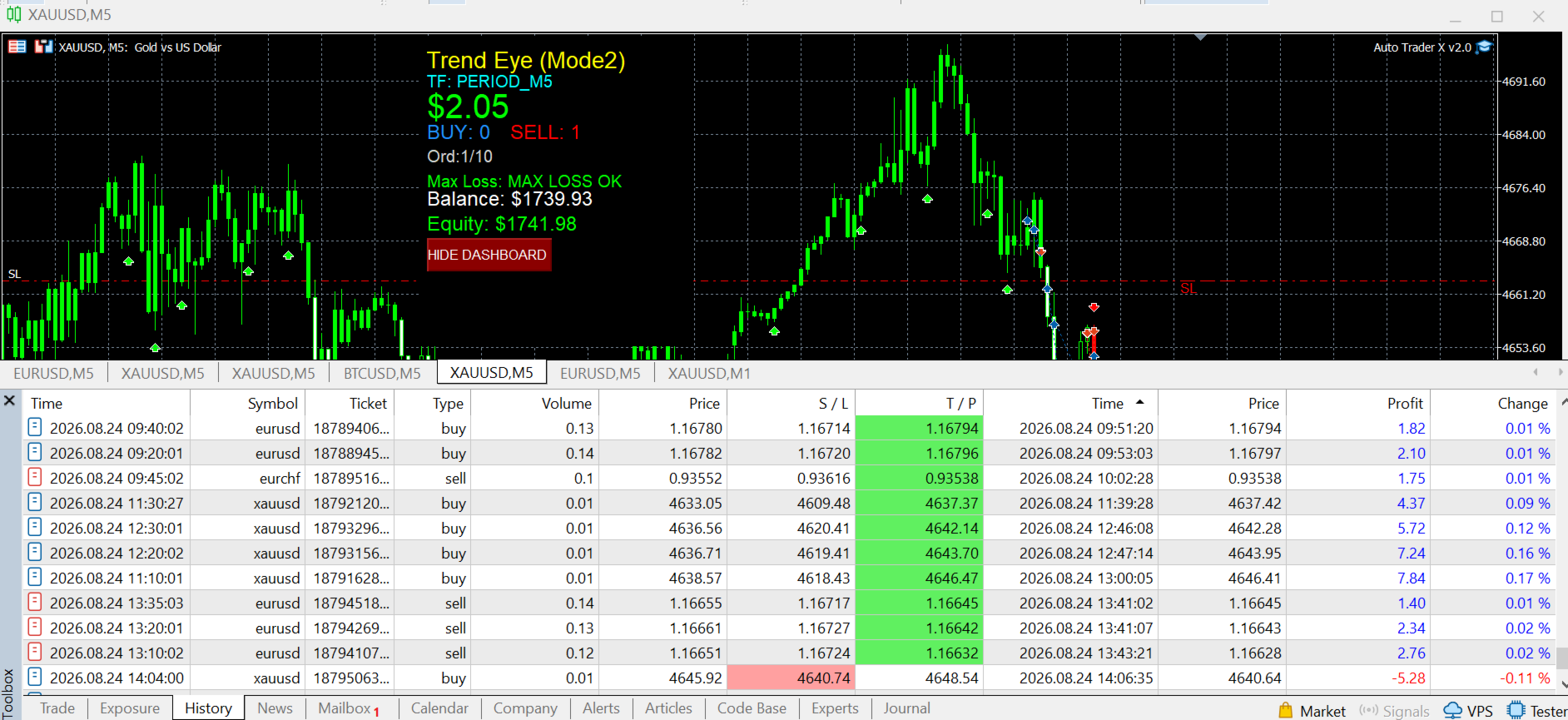
Task: Click the red S/L cell 4640.74
Action: 791,678
